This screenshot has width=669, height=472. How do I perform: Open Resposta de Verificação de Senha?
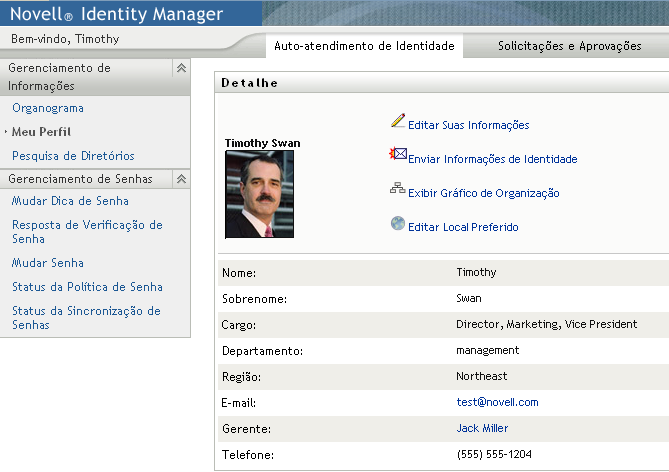click(87, 232)
